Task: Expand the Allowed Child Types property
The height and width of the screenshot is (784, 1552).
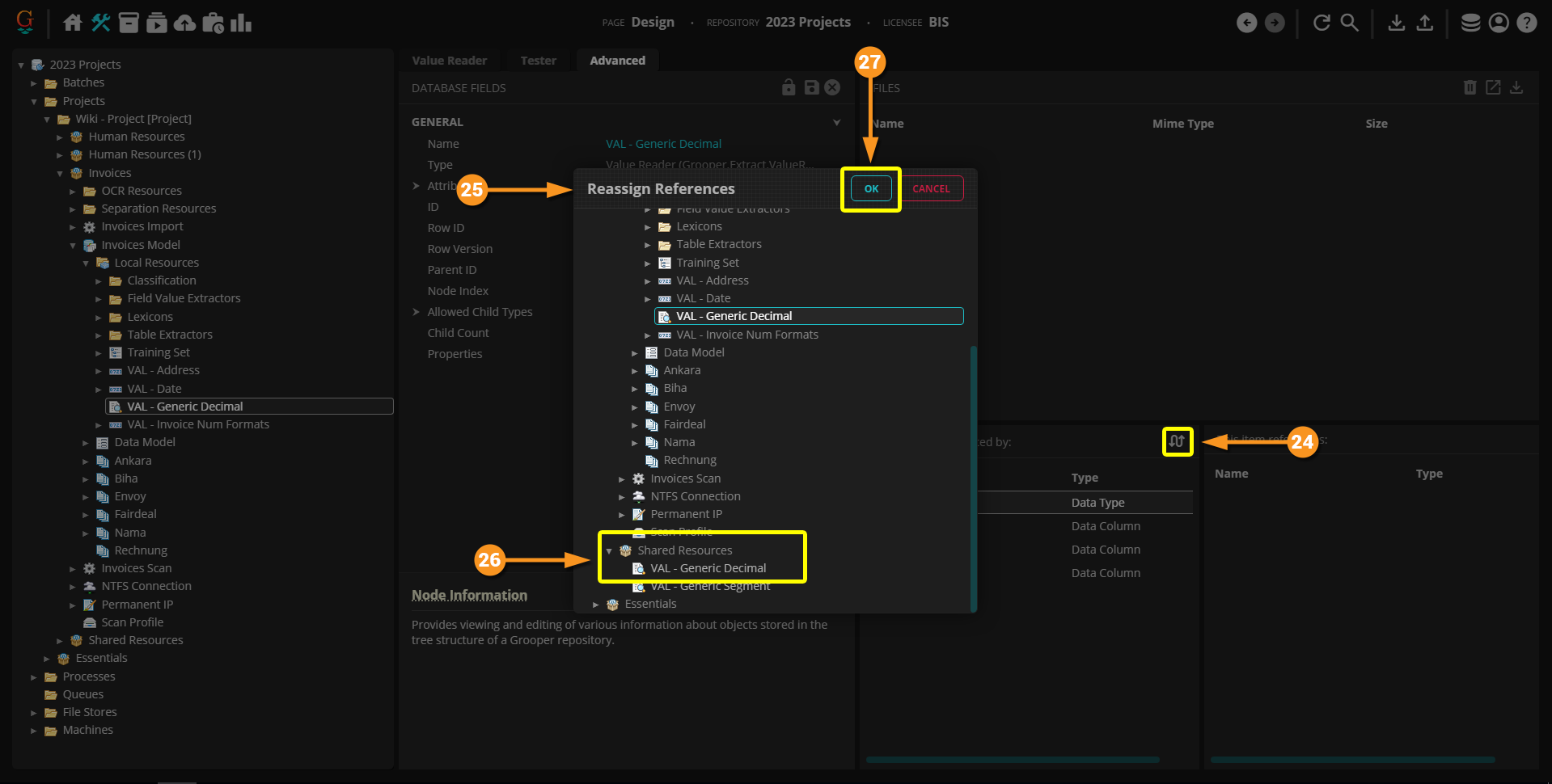Action: (416, 312)
